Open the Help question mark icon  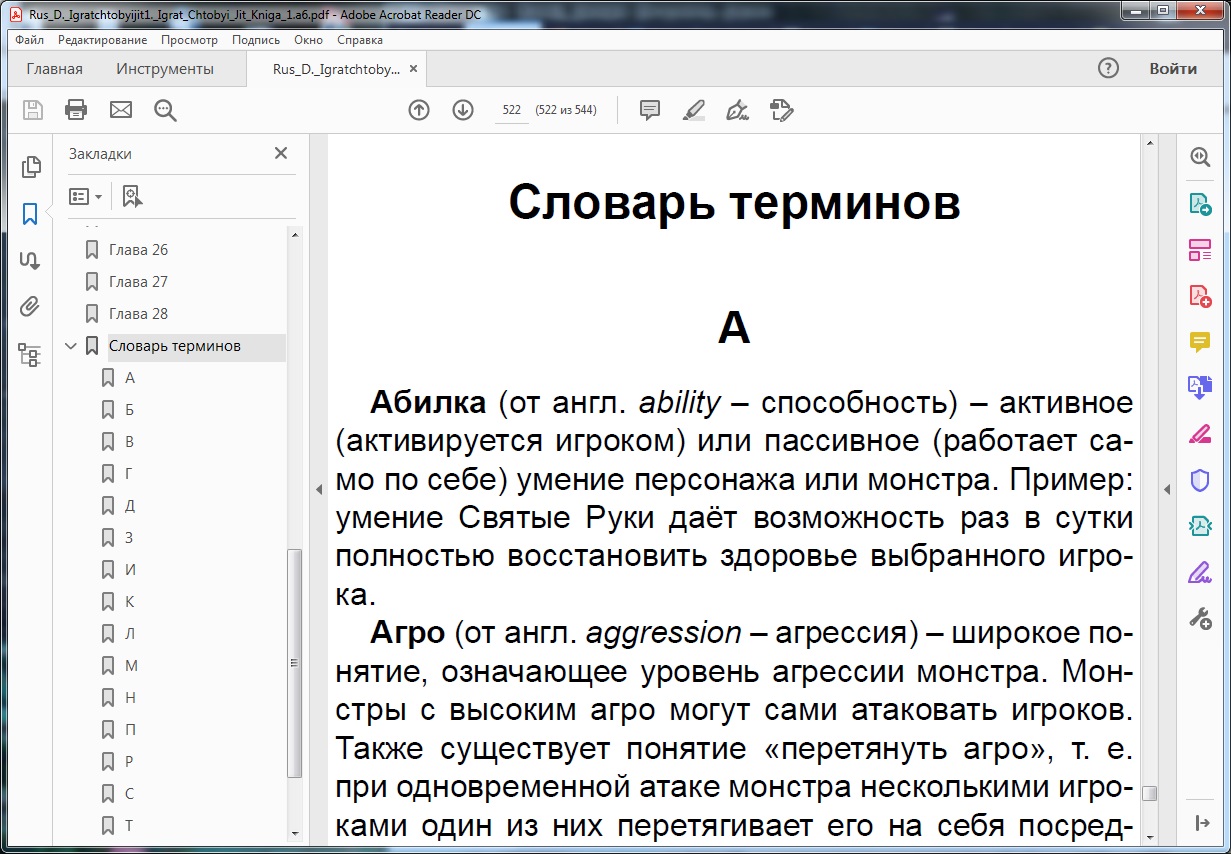point(1108,69)
